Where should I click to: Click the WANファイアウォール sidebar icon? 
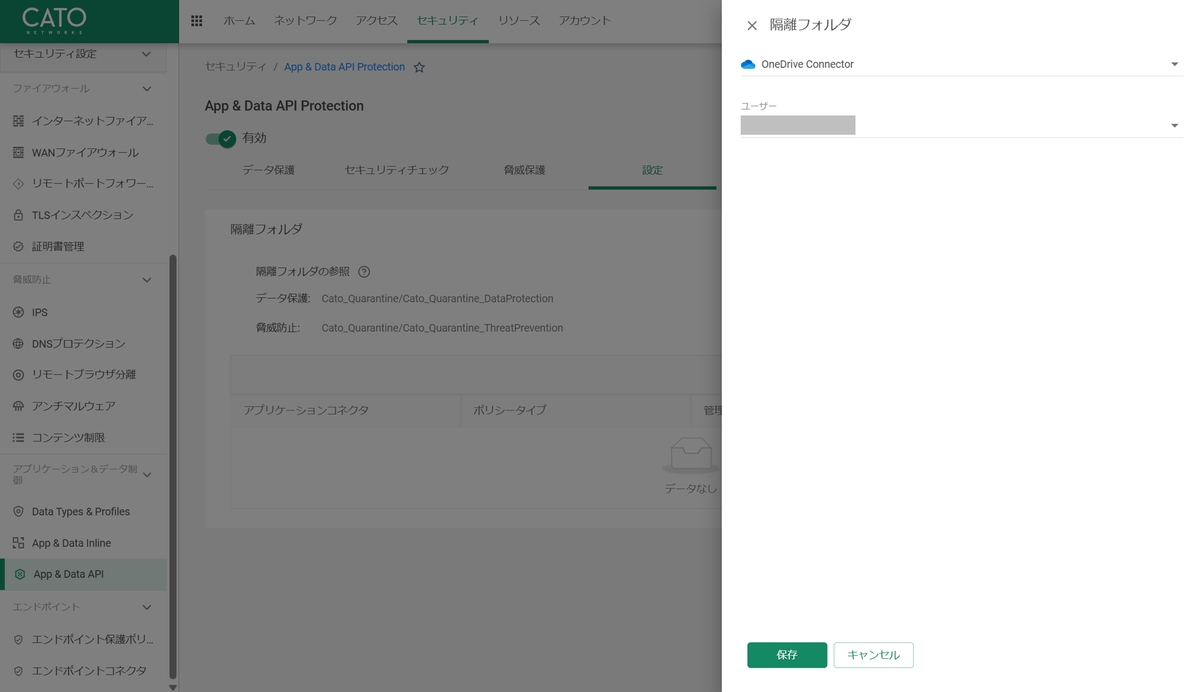click(x=18, y=153)
